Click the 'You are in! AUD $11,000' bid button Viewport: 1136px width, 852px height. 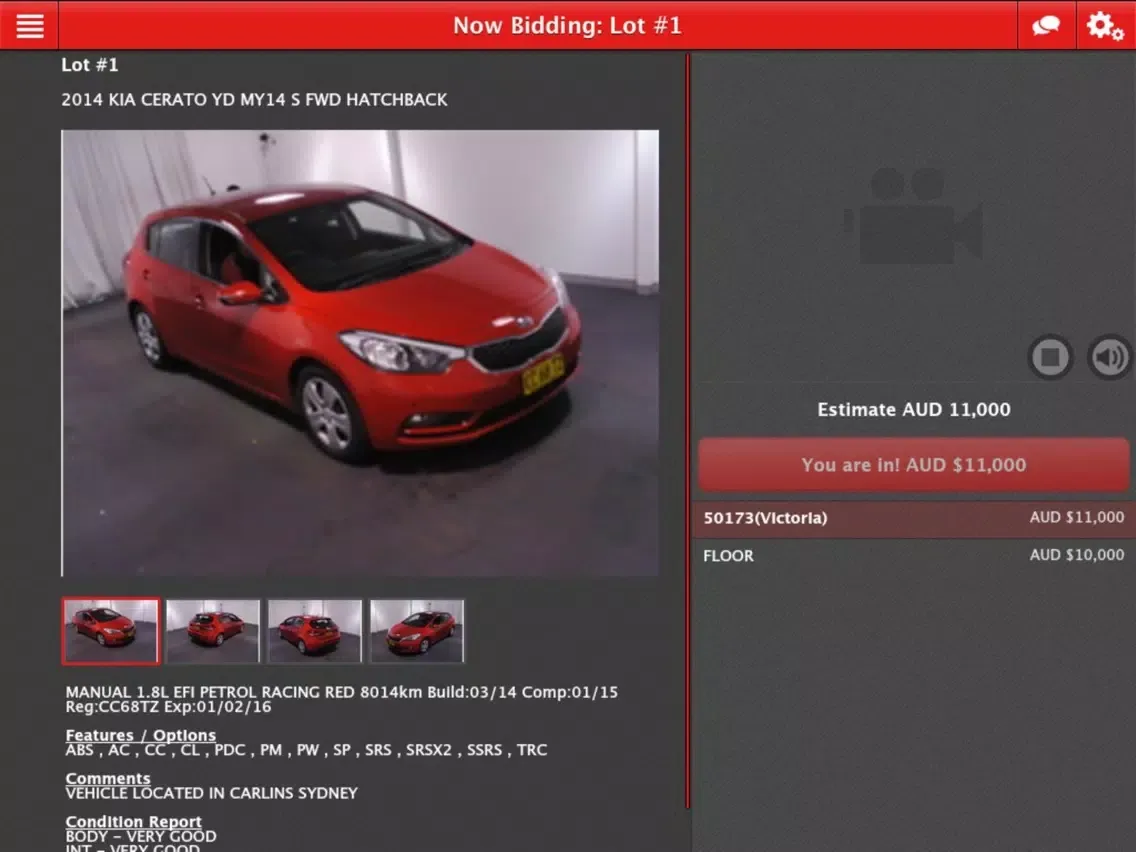tap(914, 464)
